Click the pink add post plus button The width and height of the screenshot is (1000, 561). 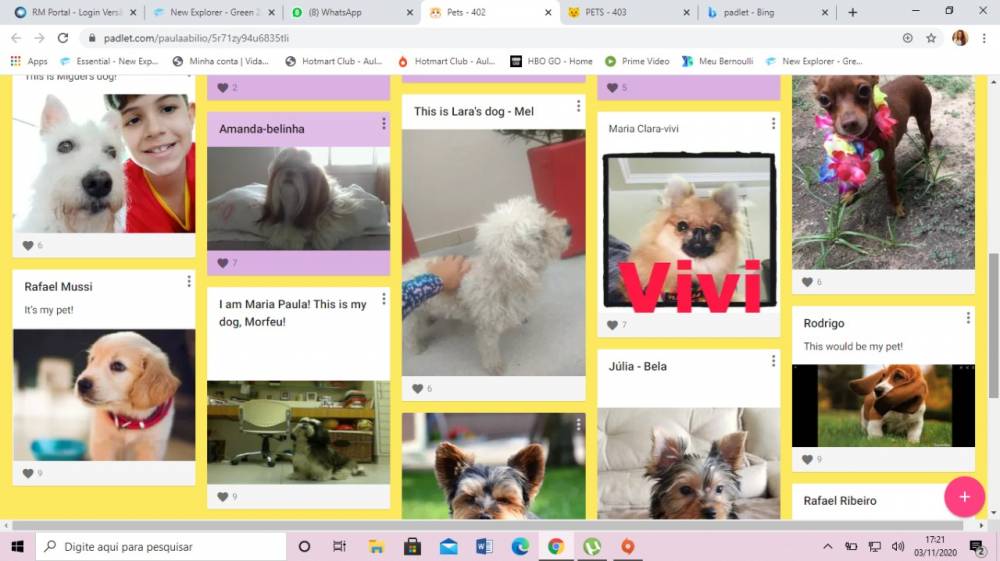coord(964,497)
